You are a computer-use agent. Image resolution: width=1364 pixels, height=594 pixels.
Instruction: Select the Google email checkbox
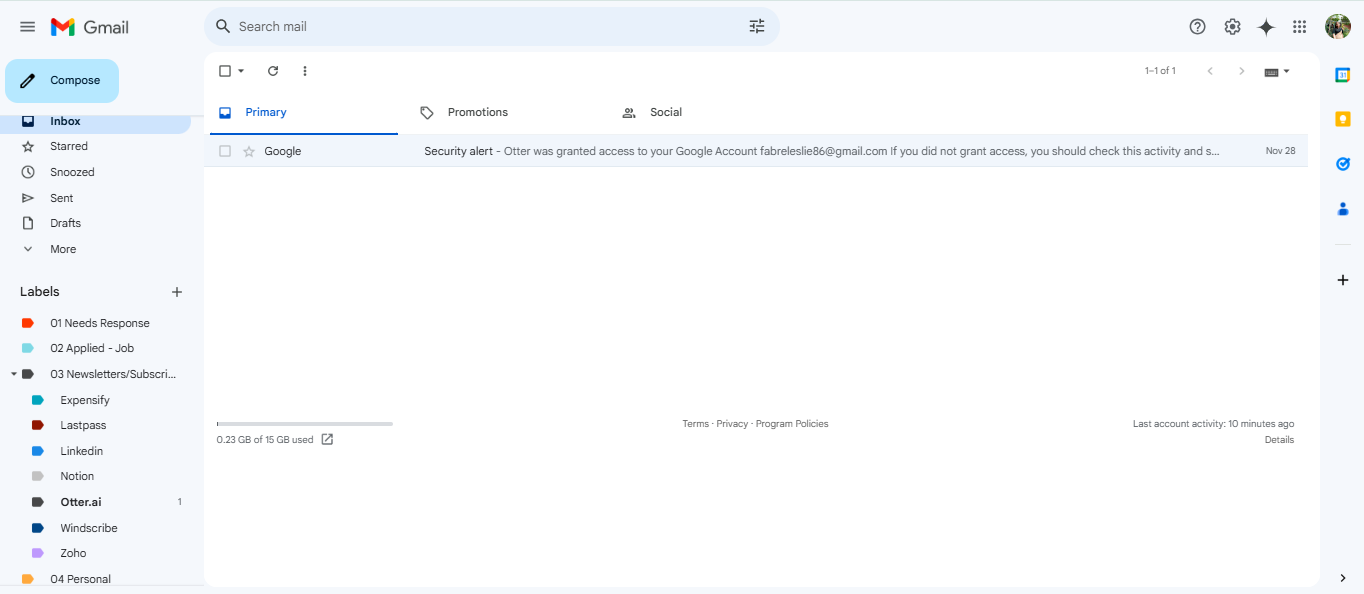point(225,151)
